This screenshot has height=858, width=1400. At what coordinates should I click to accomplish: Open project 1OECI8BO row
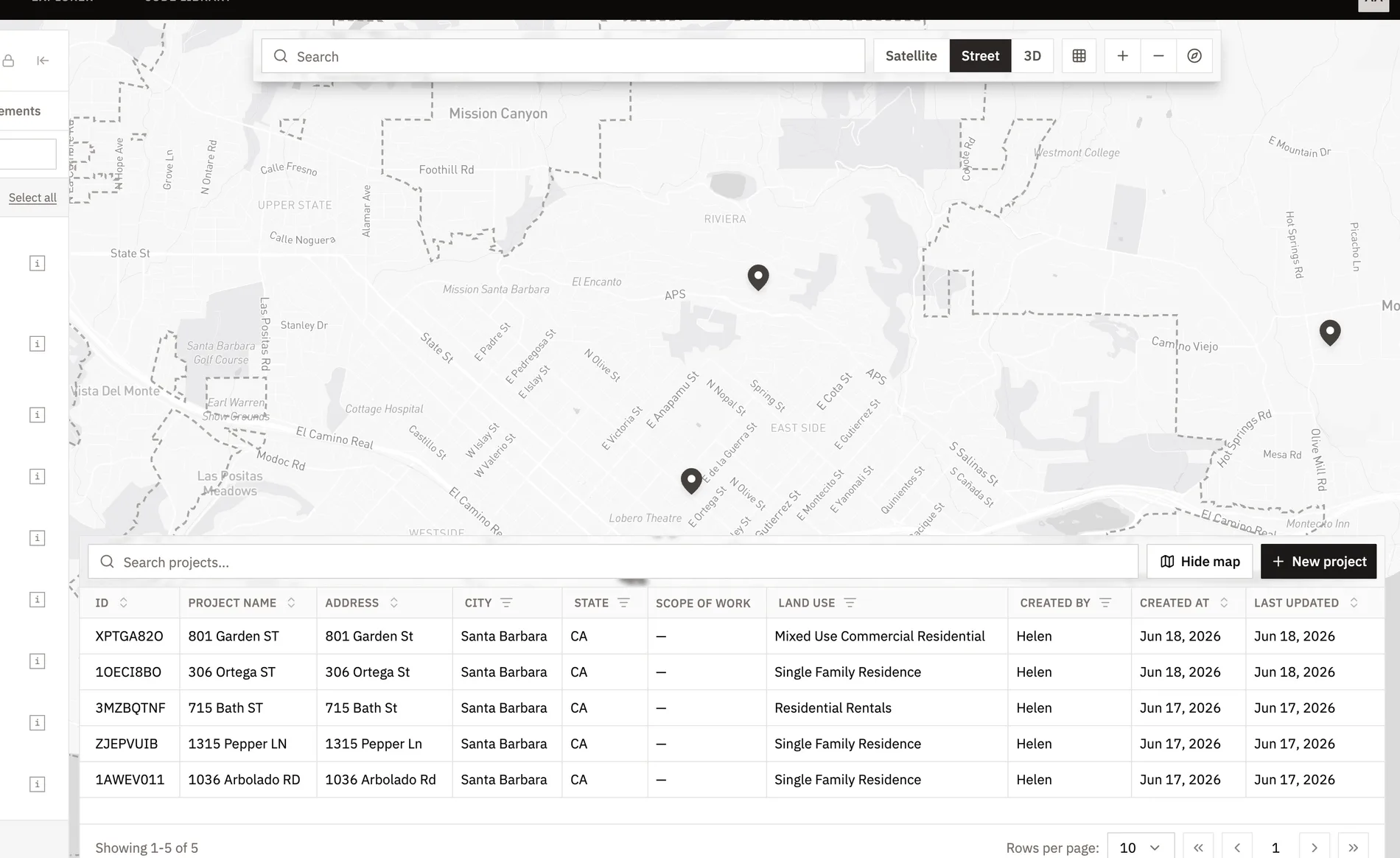[732, 672]
